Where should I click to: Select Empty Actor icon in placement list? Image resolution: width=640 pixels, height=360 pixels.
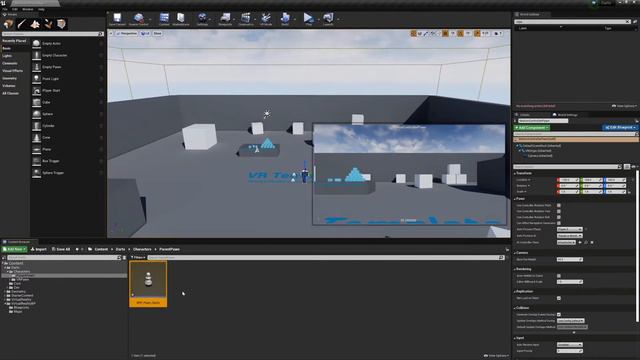click(36, 43)
